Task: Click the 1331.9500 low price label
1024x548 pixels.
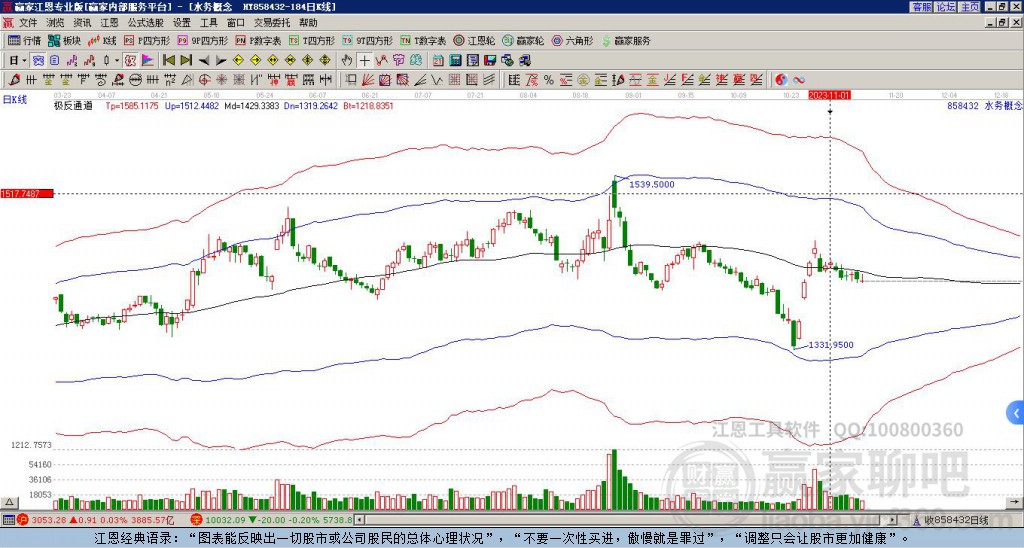Action: point(831,345)
